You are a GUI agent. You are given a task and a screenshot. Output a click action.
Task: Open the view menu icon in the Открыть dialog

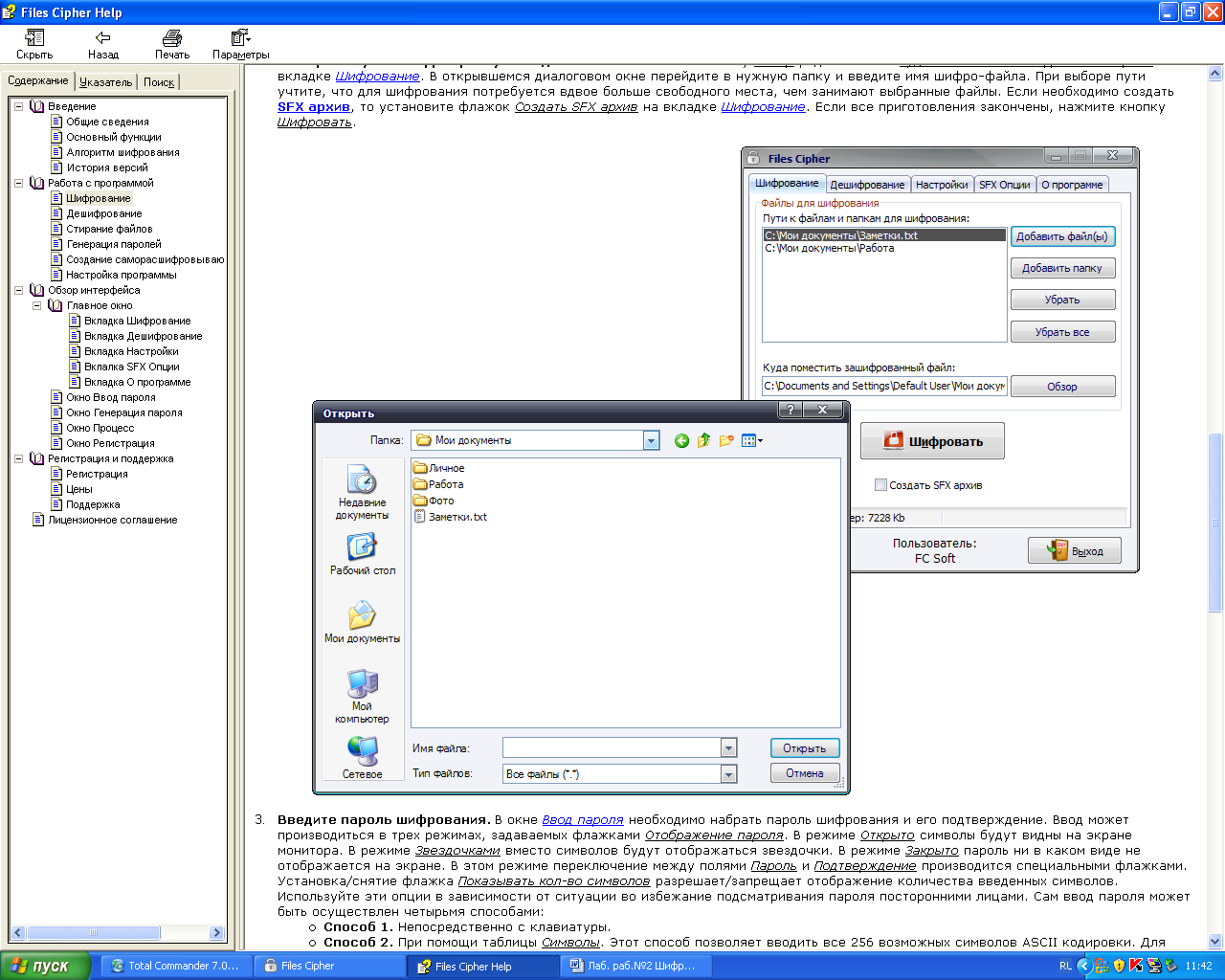click(x=751, y=440)
